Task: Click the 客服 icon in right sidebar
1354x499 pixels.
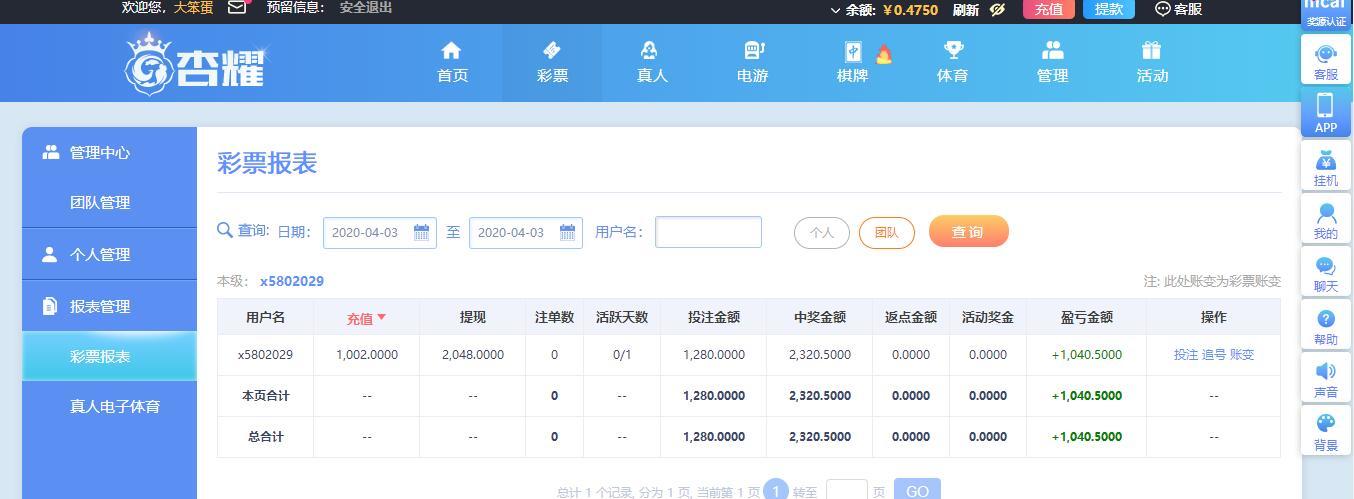Action: click(x=1326, y=60)
